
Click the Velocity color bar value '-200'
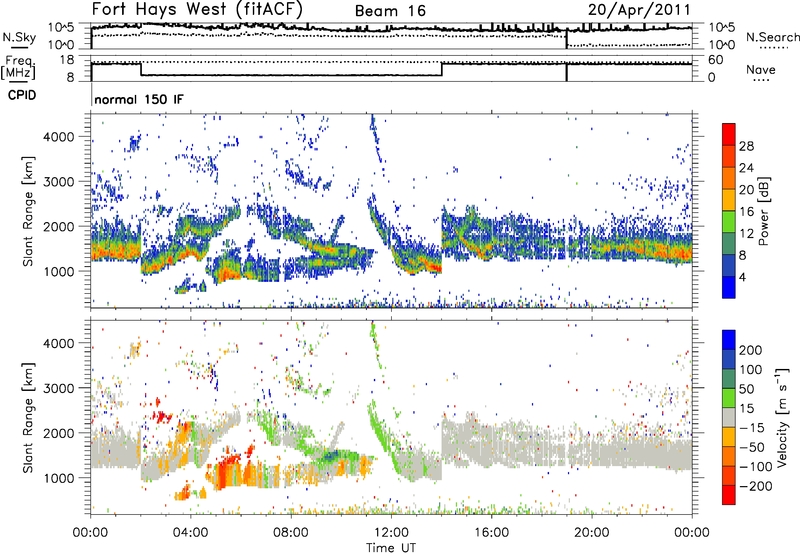755,486
